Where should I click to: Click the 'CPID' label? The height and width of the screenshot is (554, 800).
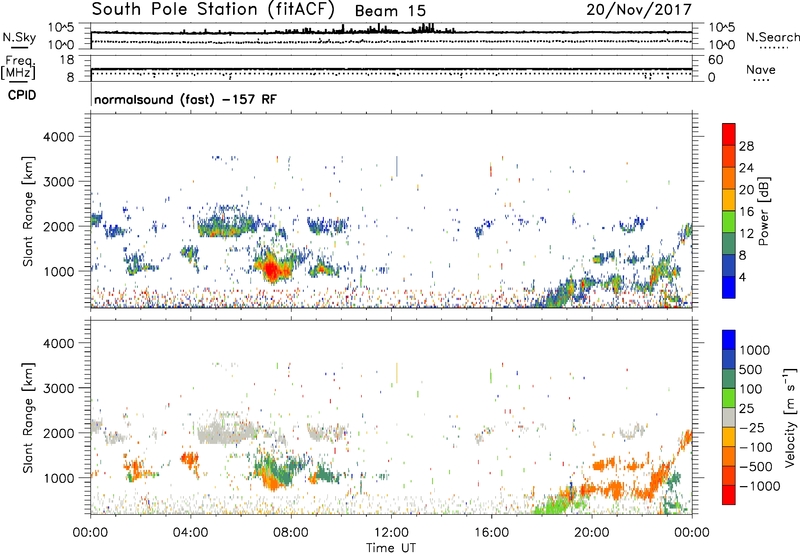point(22,95)
